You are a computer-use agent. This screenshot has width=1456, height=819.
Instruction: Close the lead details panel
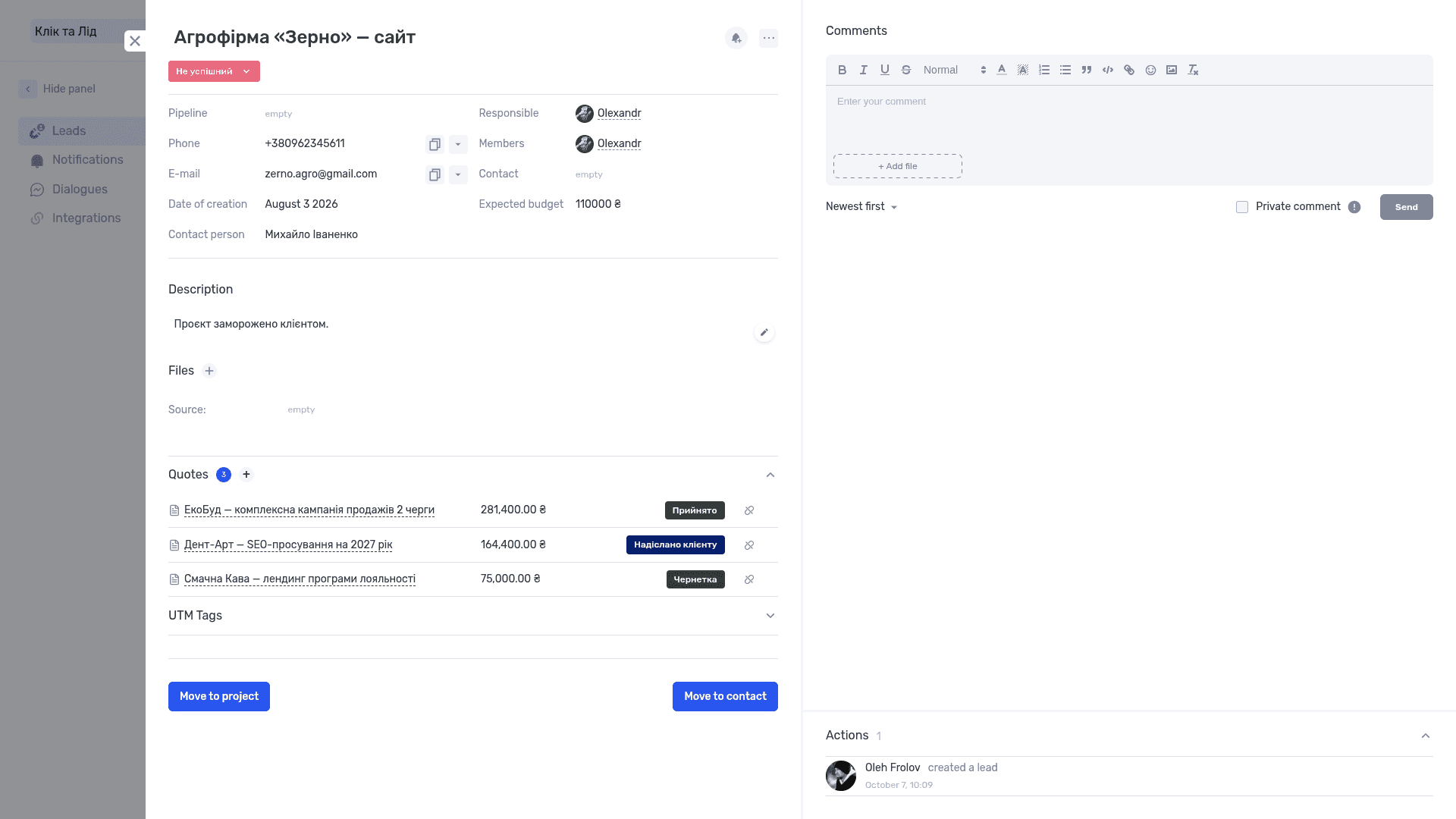click(135, 41)
